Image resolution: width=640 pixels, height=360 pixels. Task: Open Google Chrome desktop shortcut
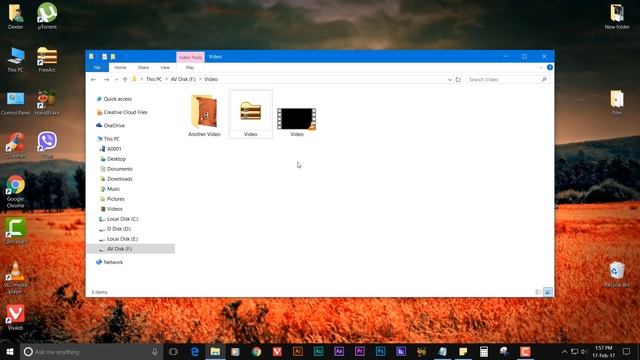[x=16, y=191]
